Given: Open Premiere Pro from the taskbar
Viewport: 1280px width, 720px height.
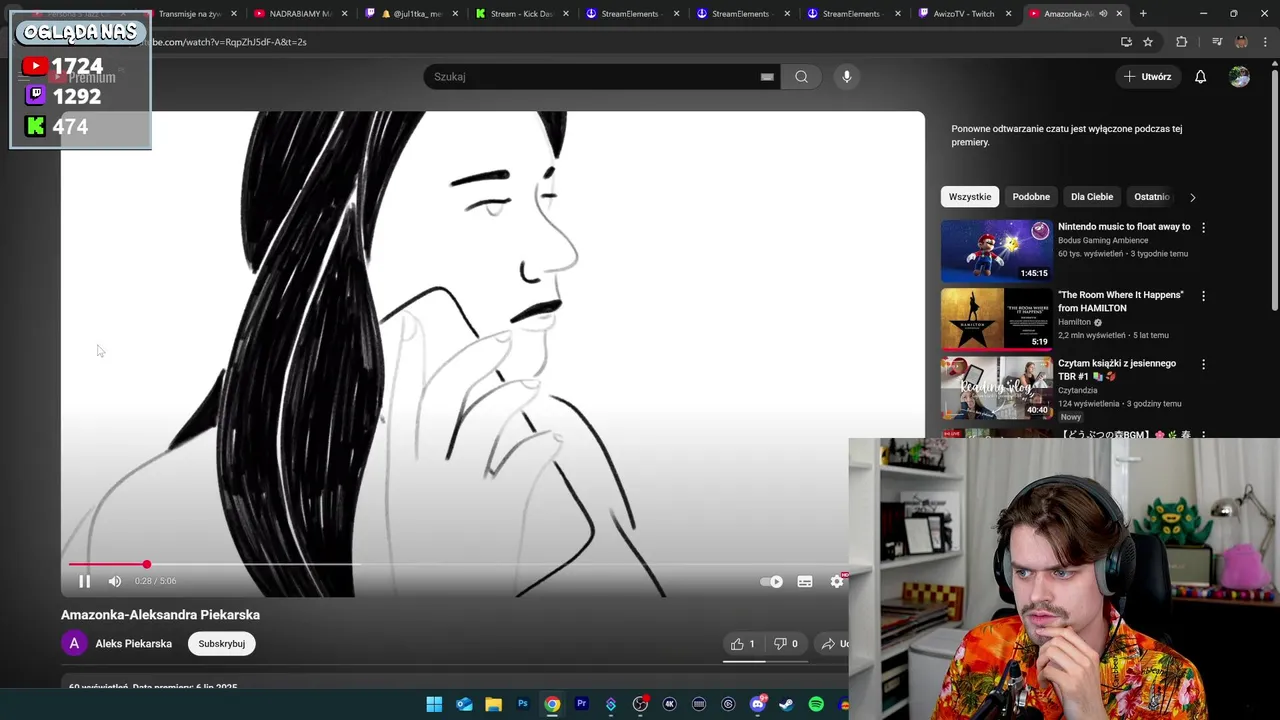Looking at the screenshot, I should [581, 705].
